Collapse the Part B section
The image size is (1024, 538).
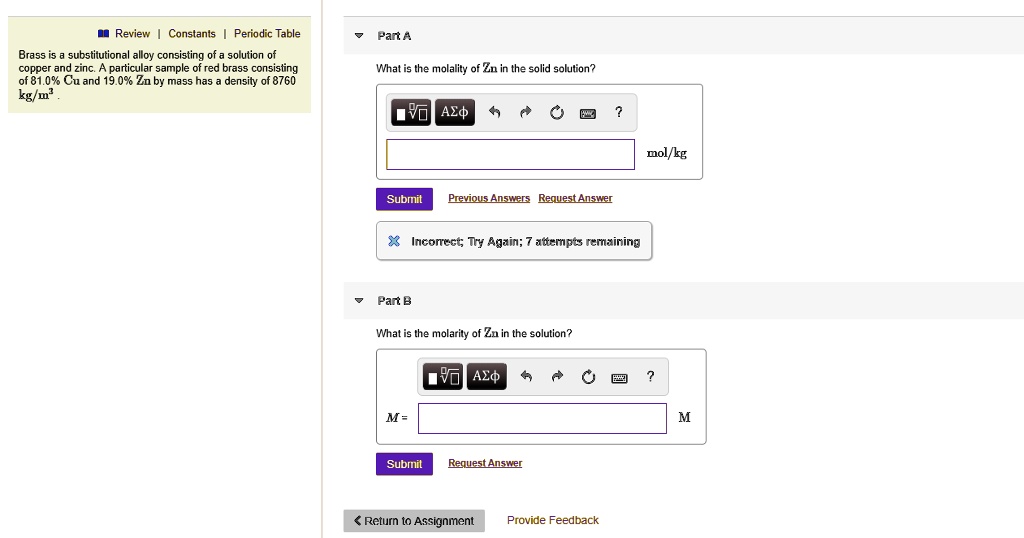[359, 300]
